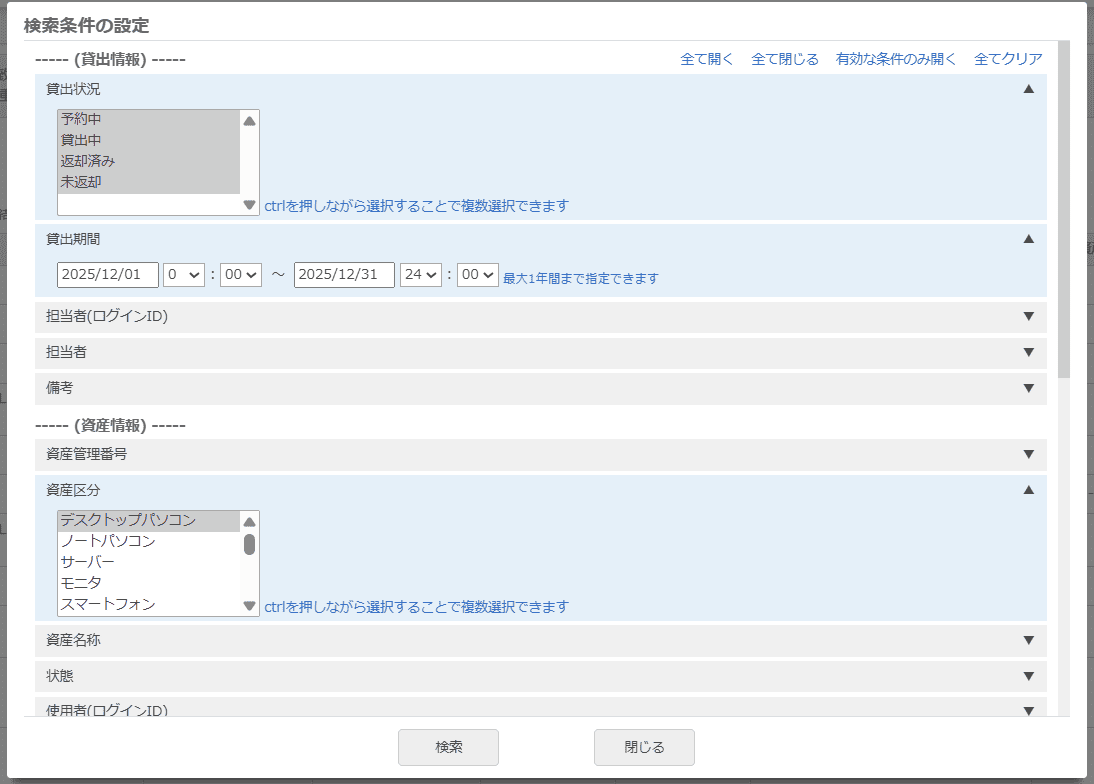Collapse the 貸出期間 section arrow

coord(1028,239)
